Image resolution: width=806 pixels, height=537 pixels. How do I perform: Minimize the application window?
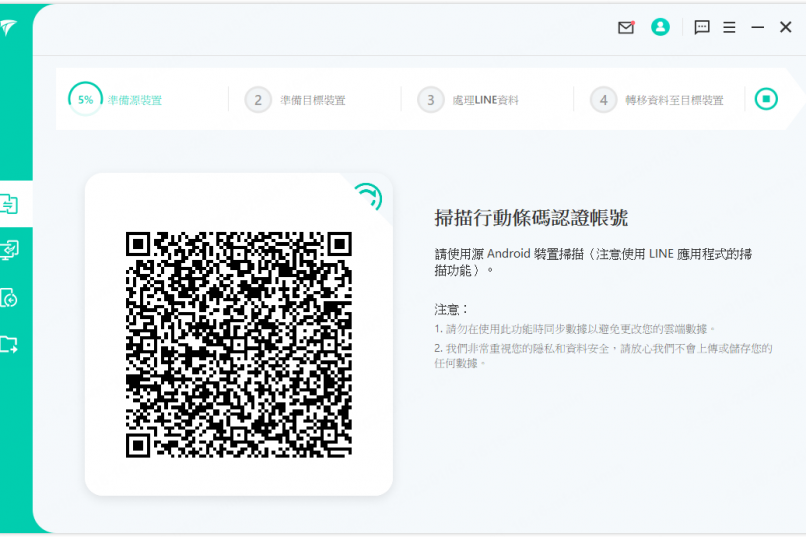[758, 28]
